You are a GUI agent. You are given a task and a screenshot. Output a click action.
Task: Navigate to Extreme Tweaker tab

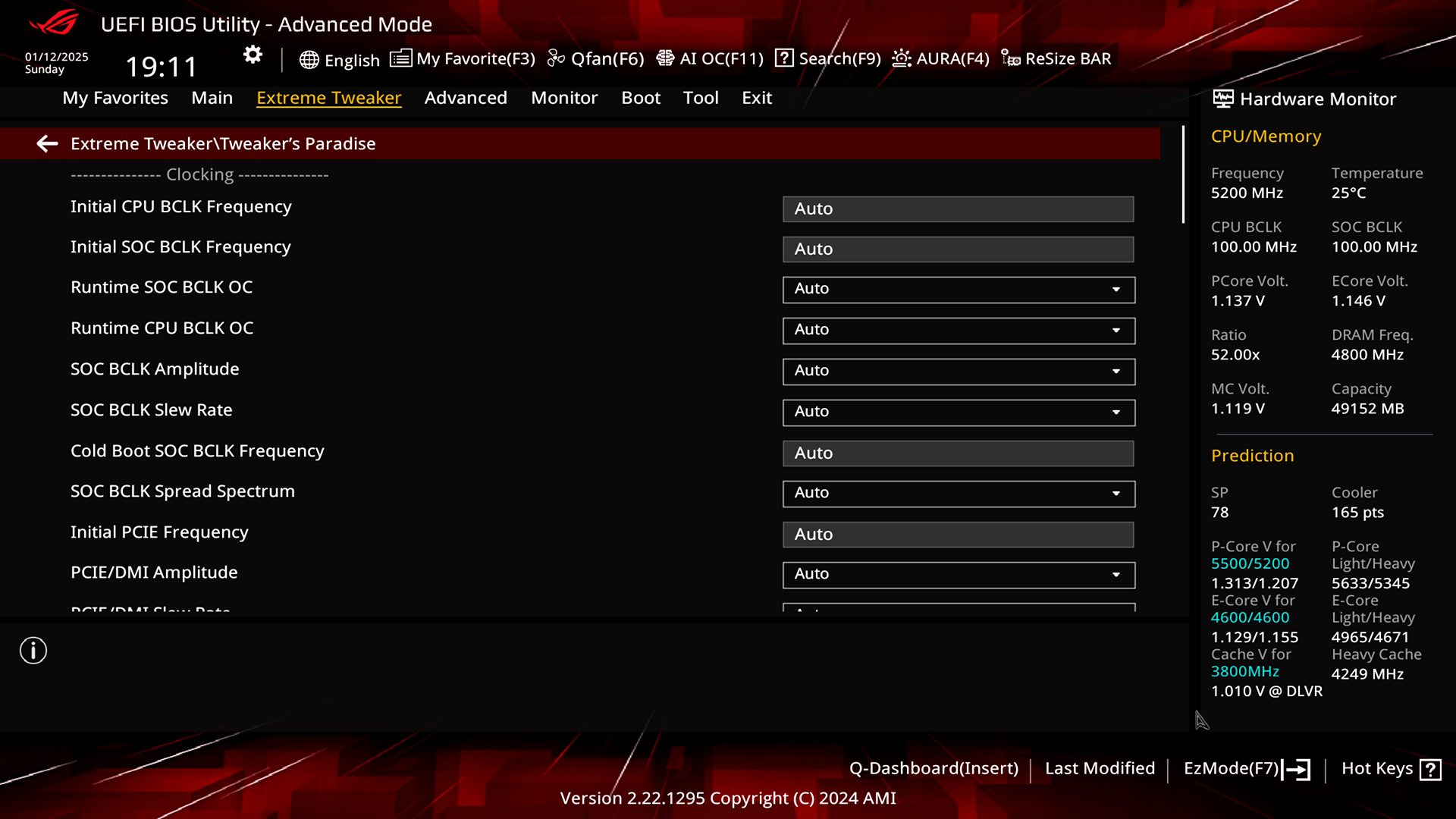pos(329,97)
